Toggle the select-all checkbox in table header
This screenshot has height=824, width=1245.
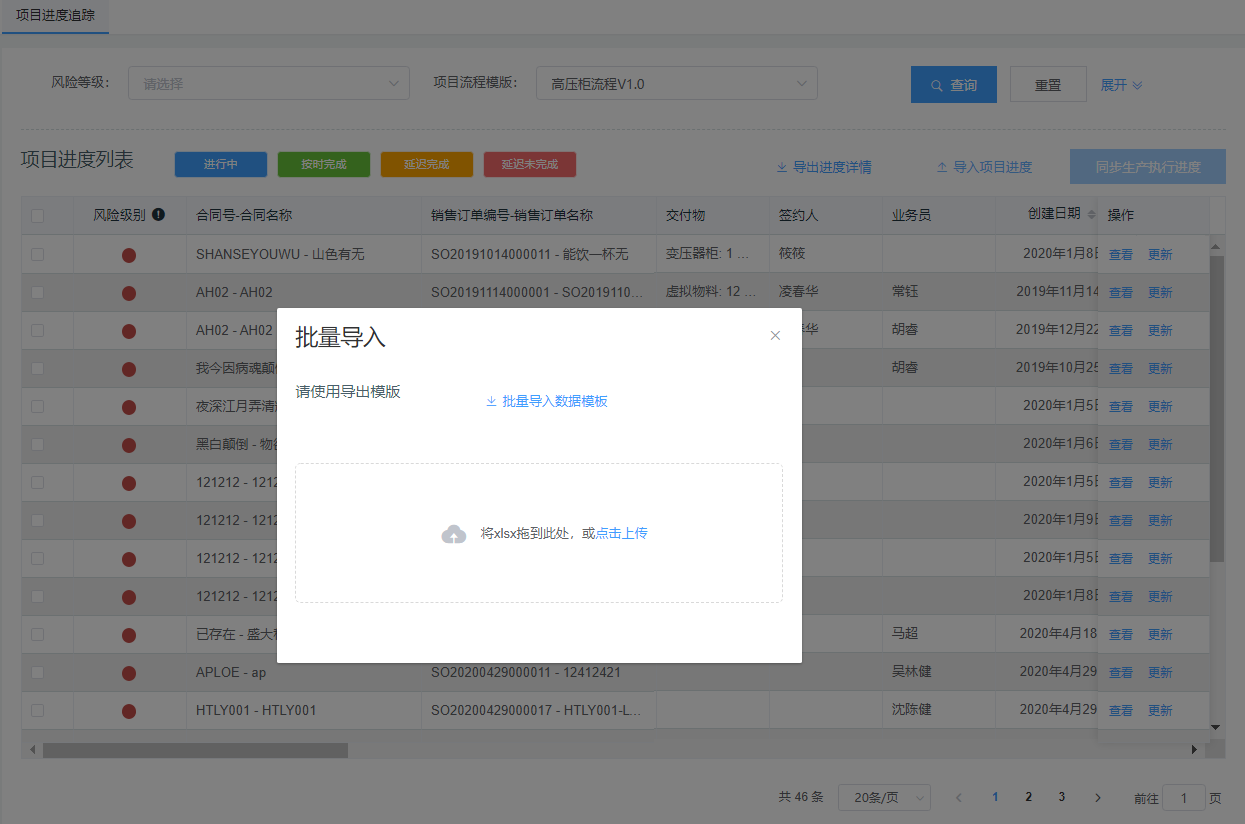click(x=38, y=215)
